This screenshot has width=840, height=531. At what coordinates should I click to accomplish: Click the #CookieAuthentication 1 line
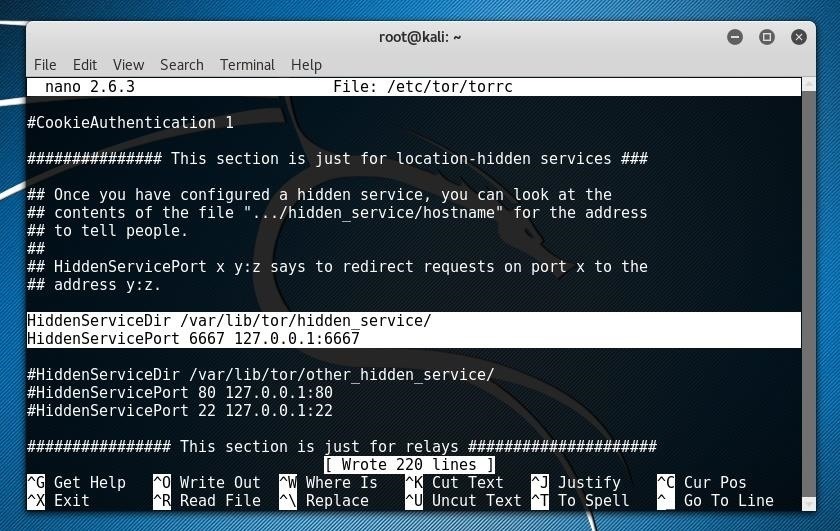click(130, 123)
